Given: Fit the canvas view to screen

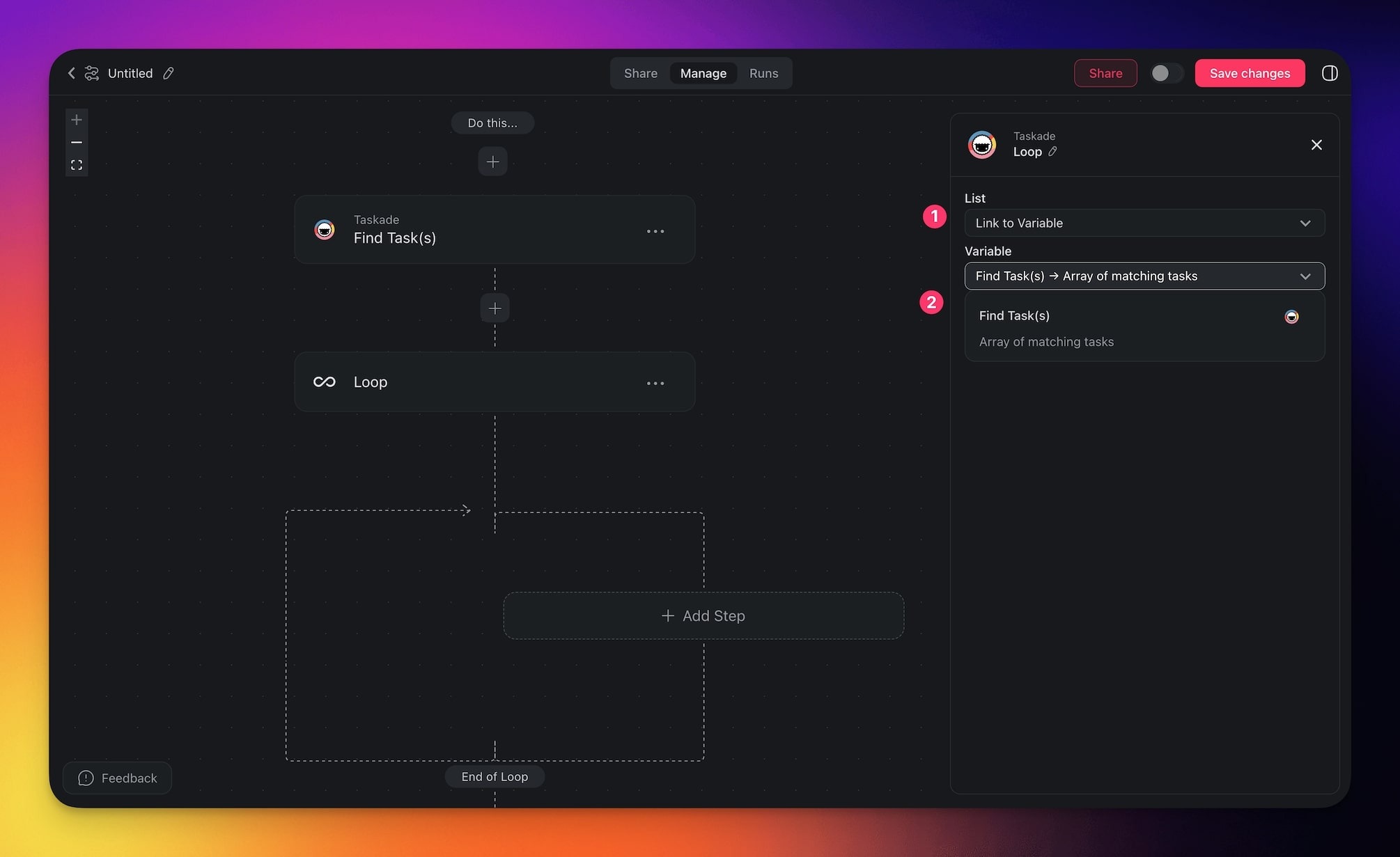Looking at the screenshot, I should [77, 165].
